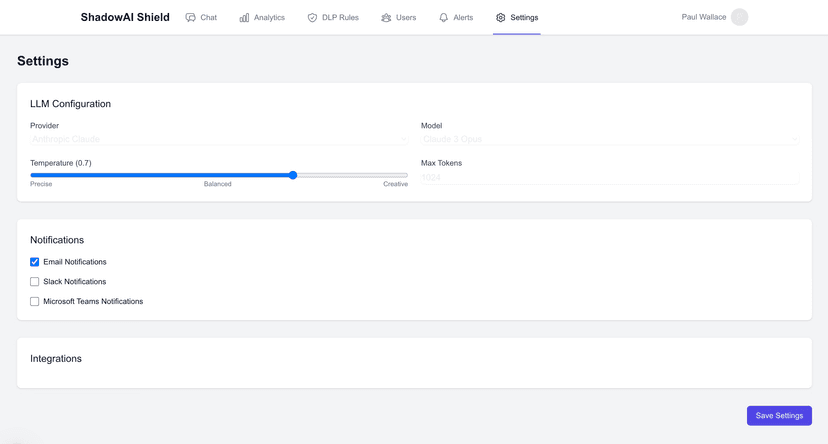828x444 pixels.
Task: Enable Microsoft Teams Notifications checkbox
Action: click(x=34, y=301)
